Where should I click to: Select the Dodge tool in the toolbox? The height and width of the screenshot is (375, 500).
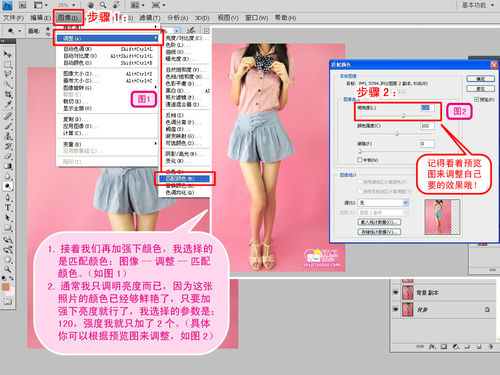(7, 186)
